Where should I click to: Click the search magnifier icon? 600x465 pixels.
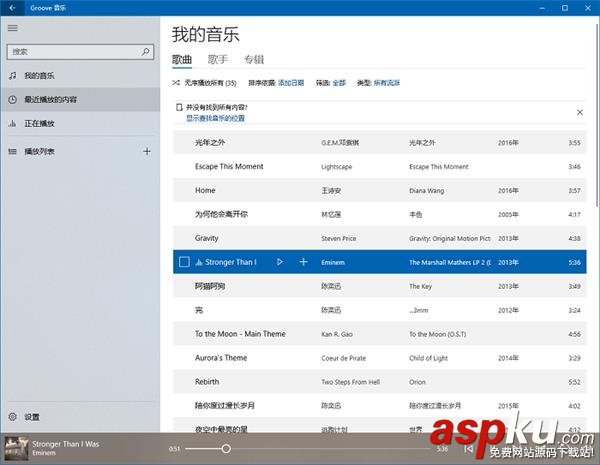pyautogui.click(x=145, y=52)
